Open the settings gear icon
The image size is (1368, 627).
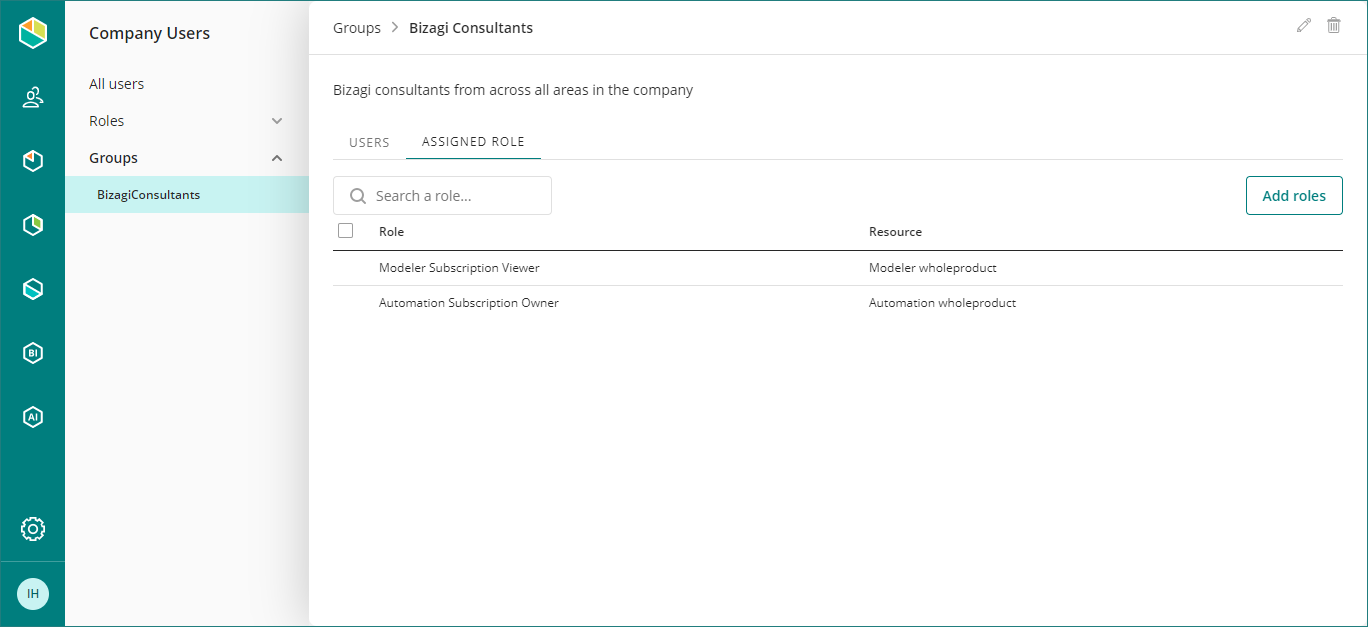[33, 529]
